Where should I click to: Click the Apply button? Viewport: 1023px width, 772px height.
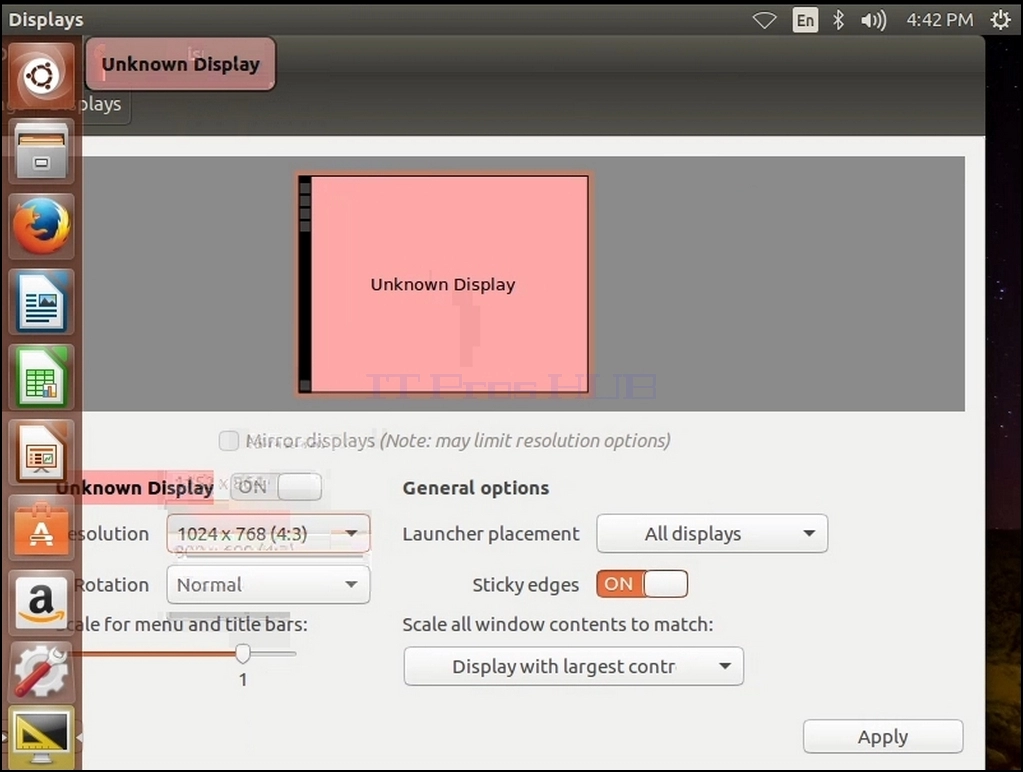[883, 736]
